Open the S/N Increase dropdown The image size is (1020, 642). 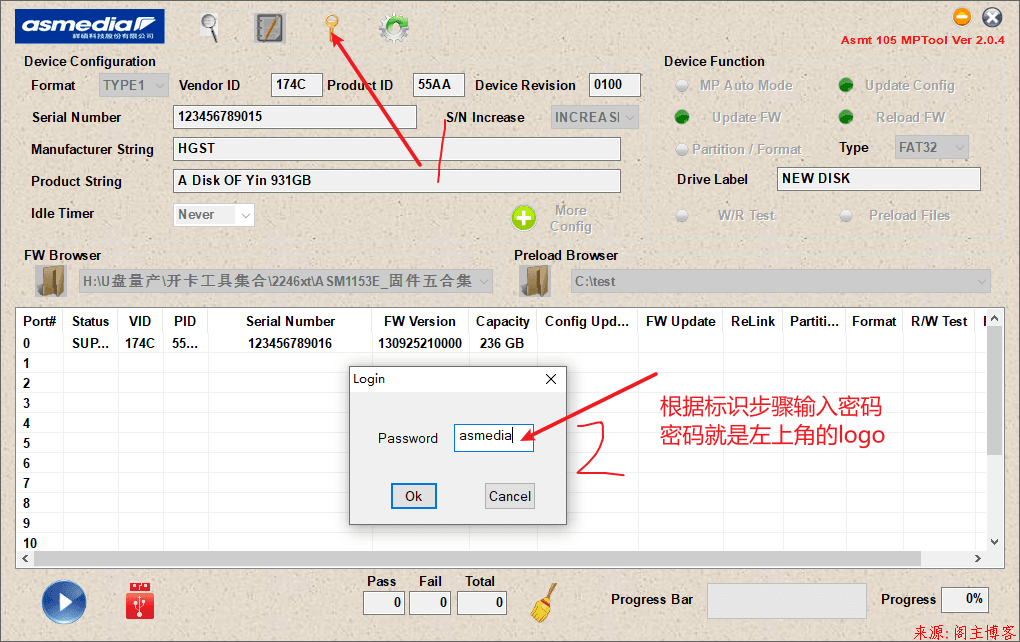click(x=595, y=117)
